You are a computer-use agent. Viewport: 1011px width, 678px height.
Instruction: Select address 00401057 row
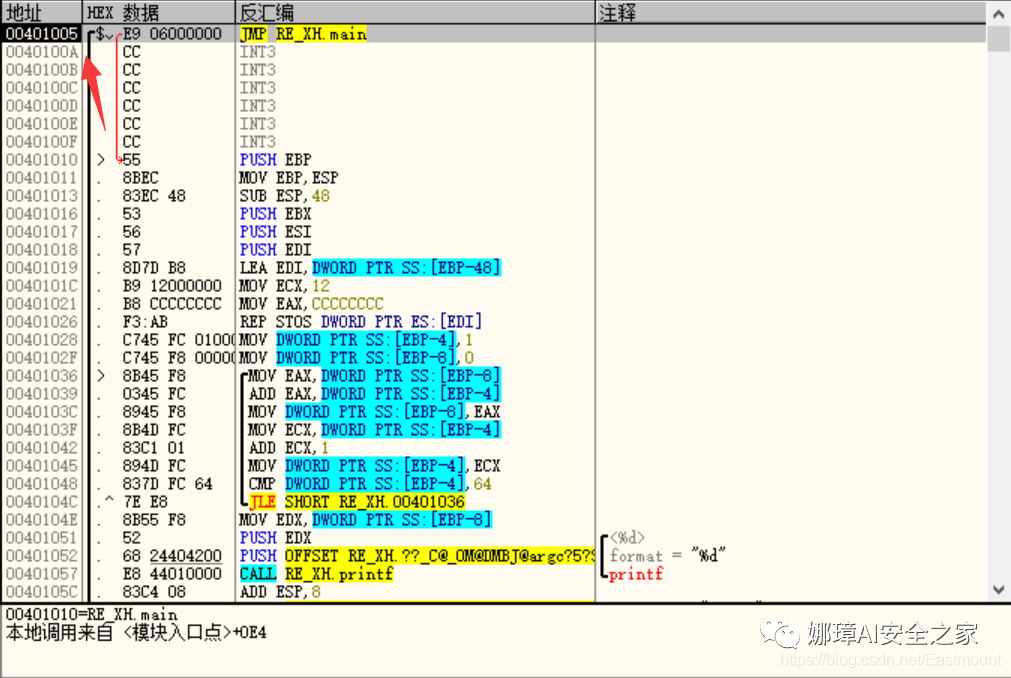[42, 574]
